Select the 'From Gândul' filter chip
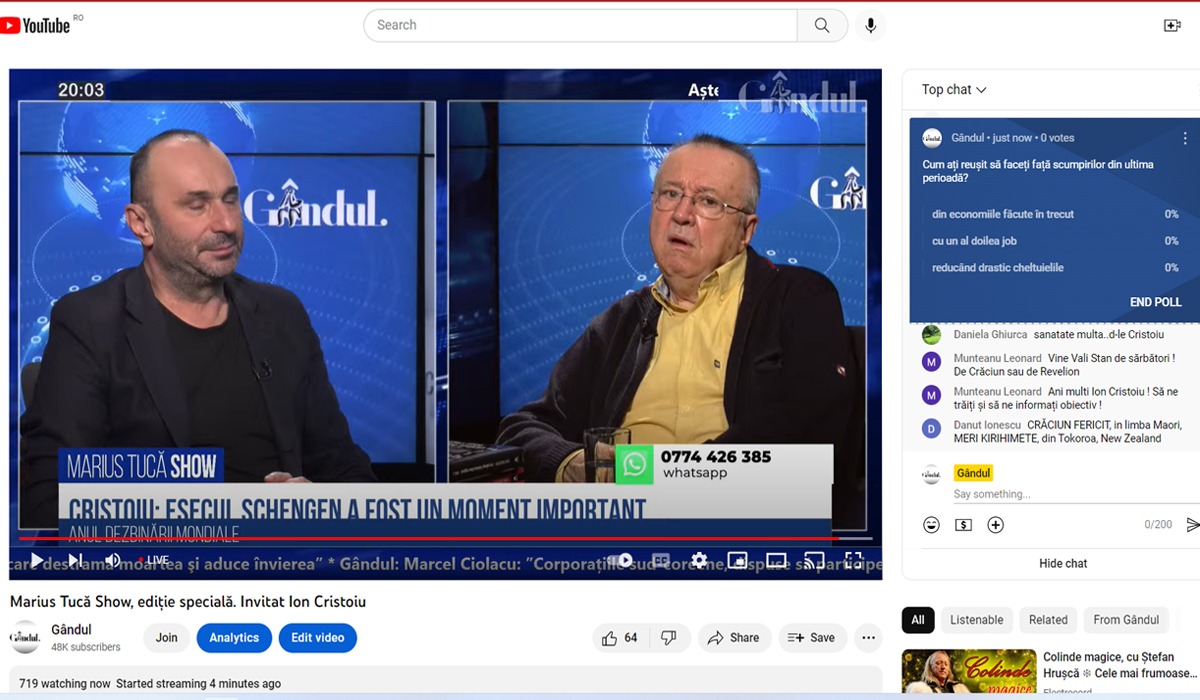The height and width of the screenshot is (700, 1200). pos(1126,620)
